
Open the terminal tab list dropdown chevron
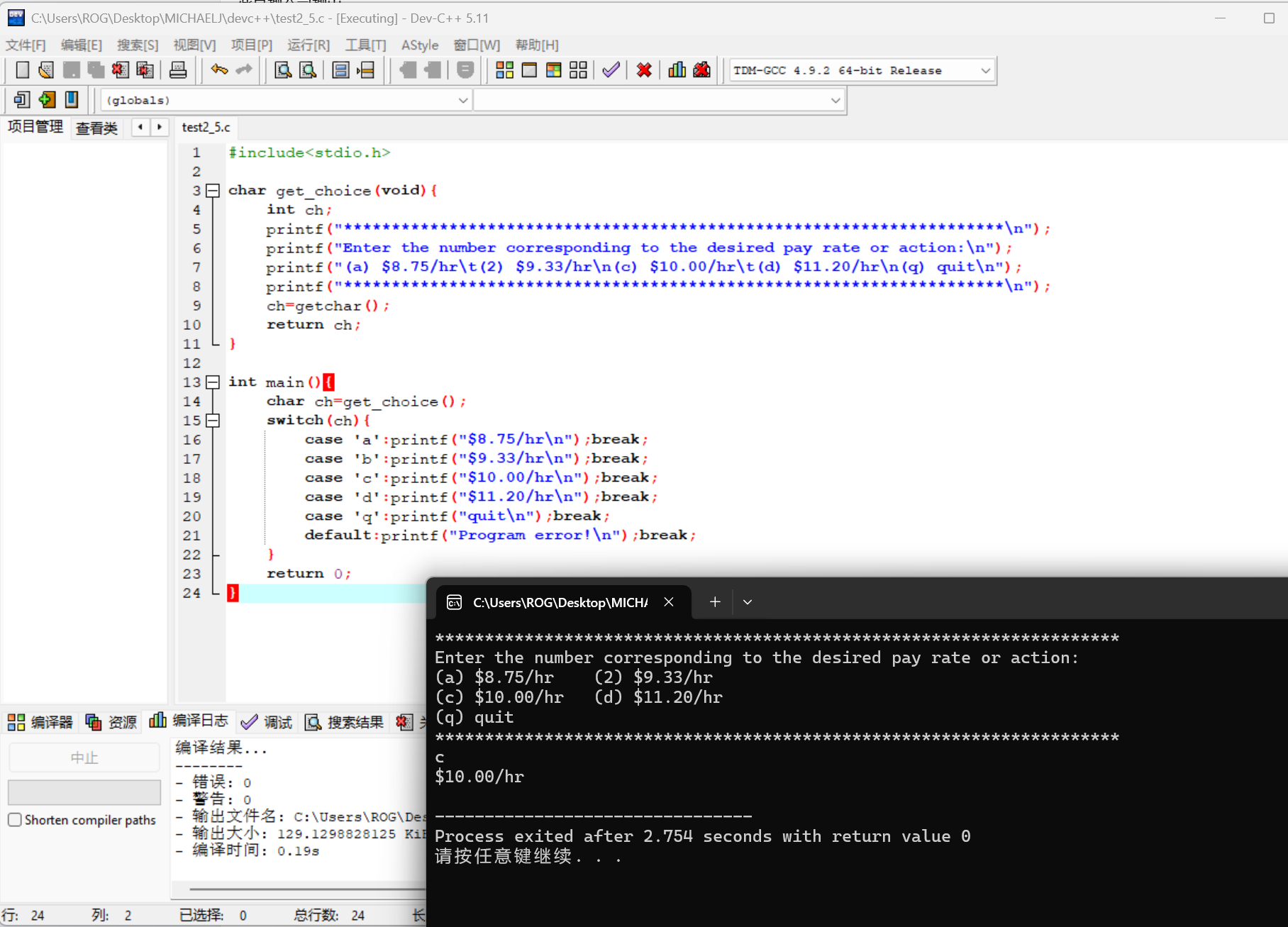coord(748,602)
